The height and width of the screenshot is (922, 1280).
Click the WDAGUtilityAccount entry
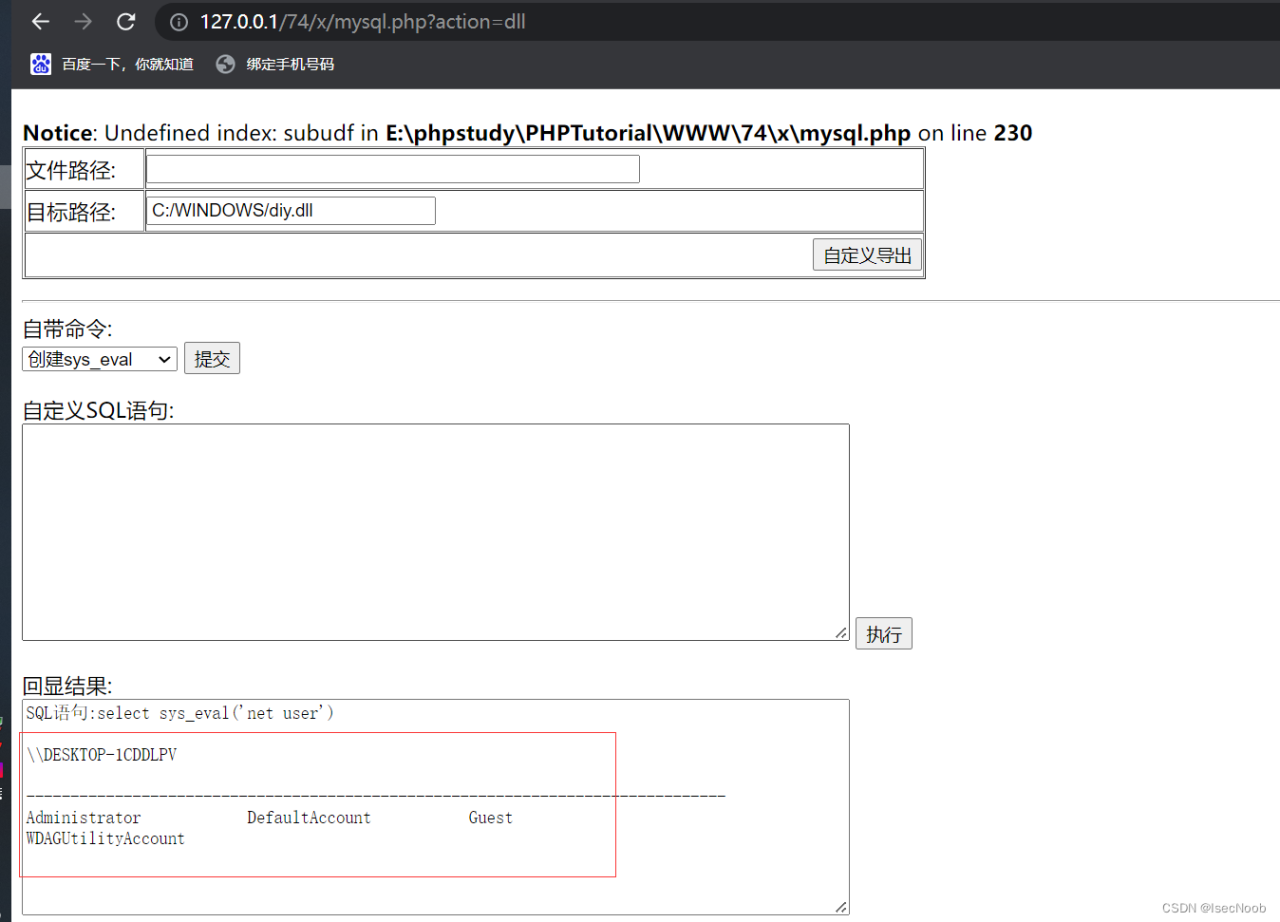[x=105, y=839]
